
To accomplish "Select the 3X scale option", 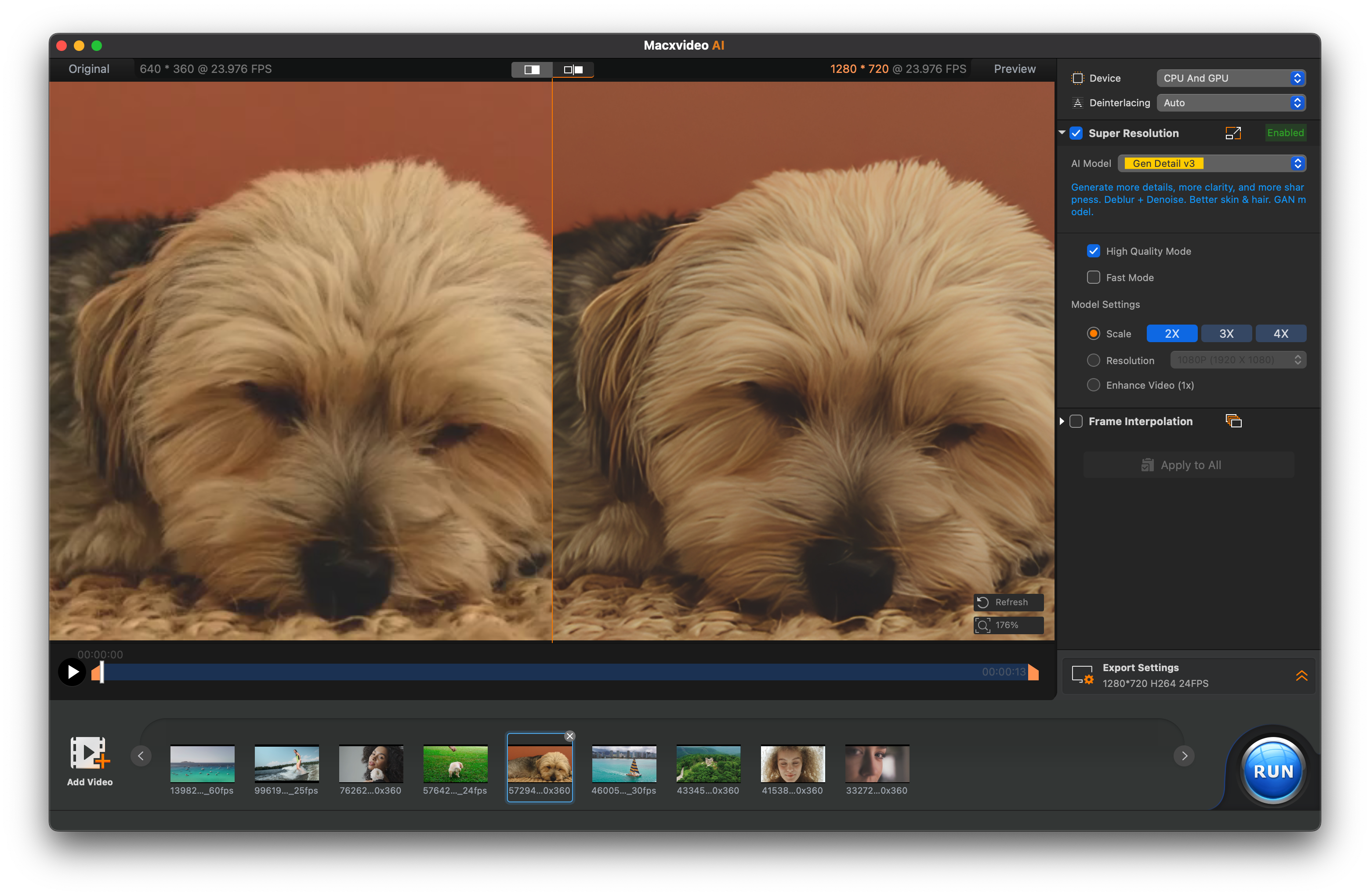I will click(x=1226, y=334).
